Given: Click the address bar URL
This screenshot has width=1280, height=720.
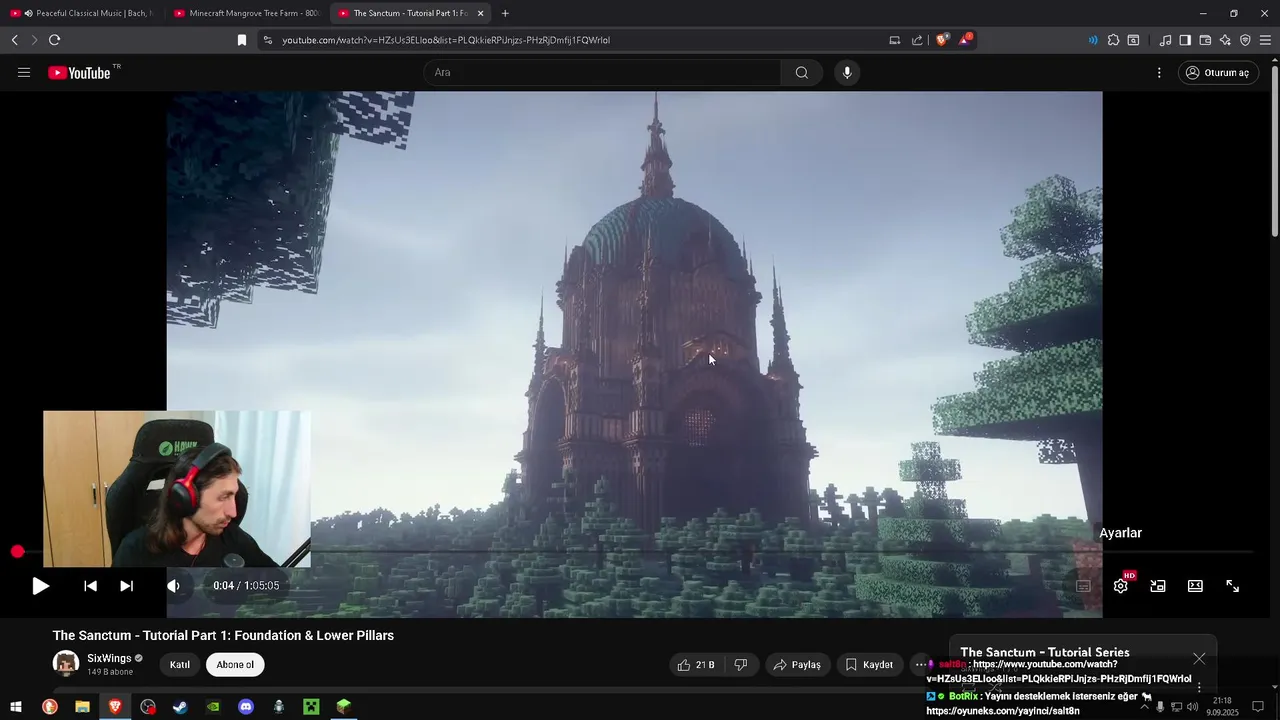Looking at the screenshot, I should click(x=446, y=40).
